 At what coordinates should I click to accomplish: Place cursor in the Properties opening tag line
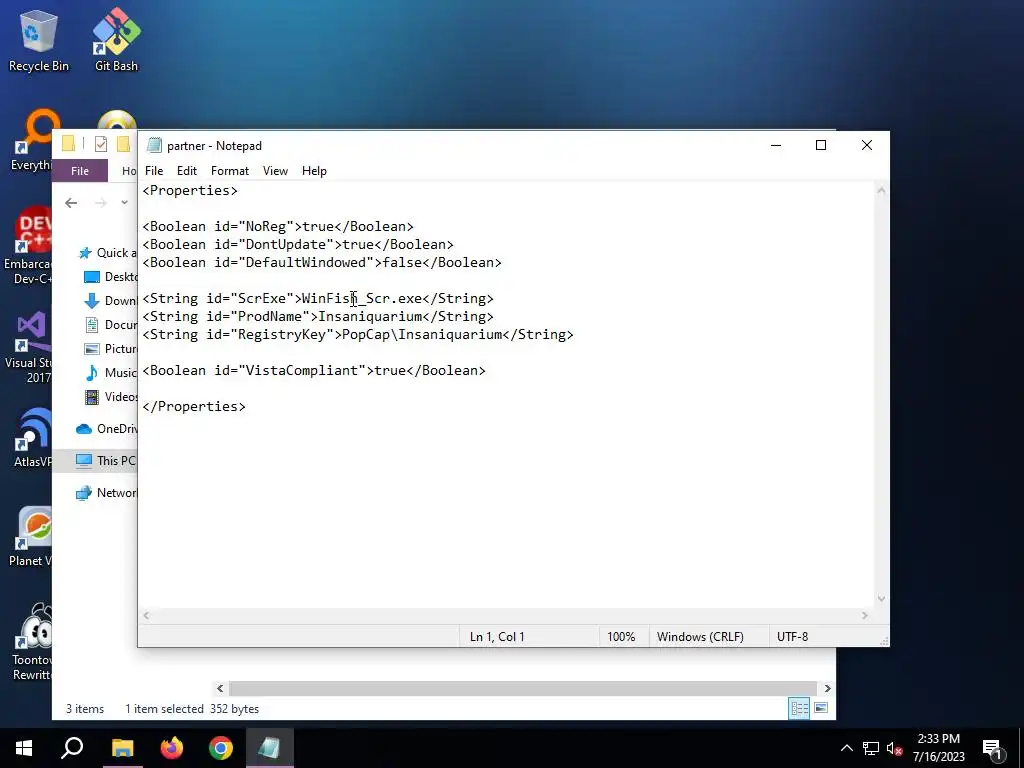(x=190, y=191)
